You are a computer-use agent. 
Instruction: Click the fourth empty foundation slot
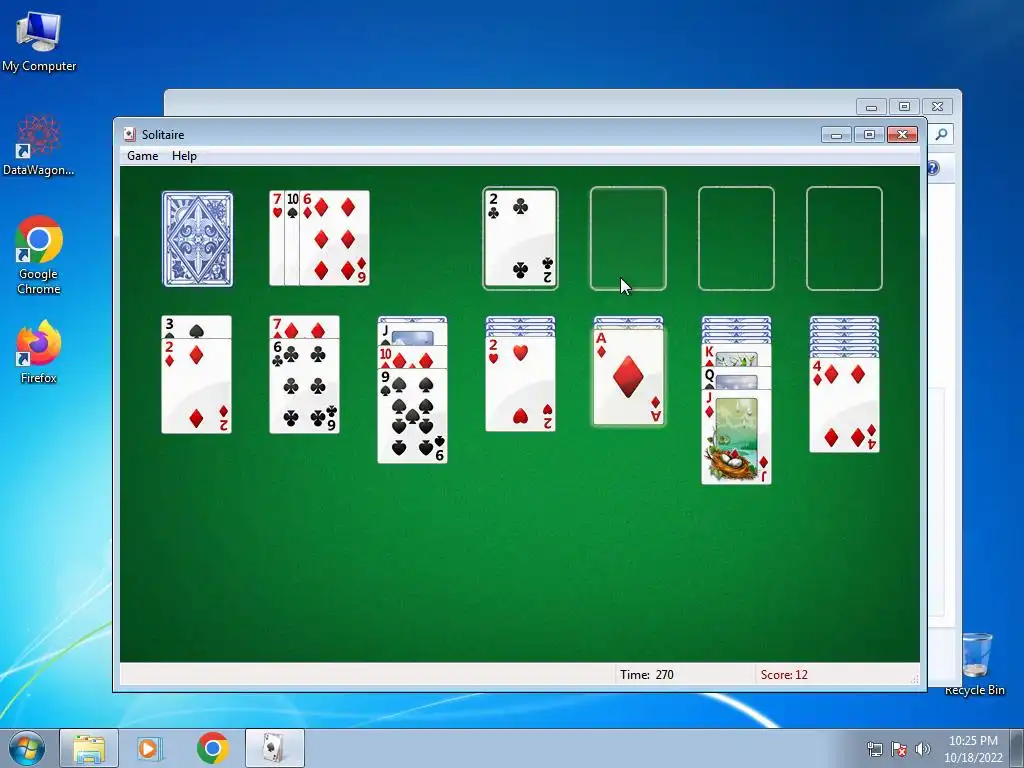844,238
